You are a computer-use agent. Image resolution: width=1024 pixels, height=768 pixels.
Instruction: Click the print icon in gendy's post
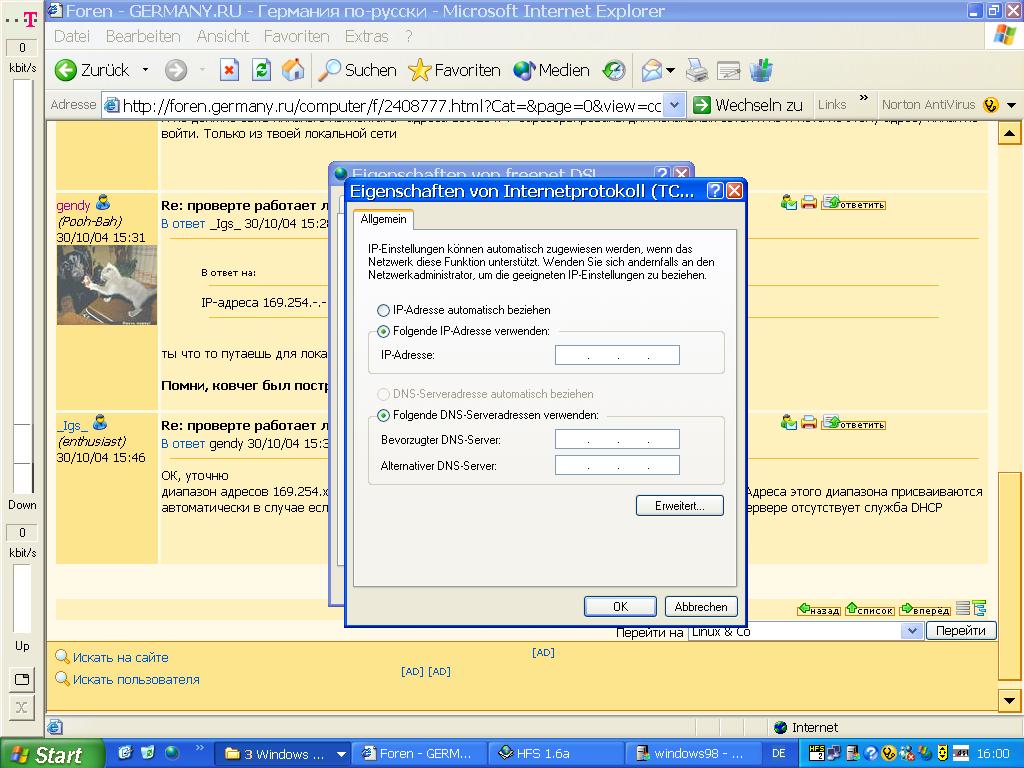(x=808, y=202)
